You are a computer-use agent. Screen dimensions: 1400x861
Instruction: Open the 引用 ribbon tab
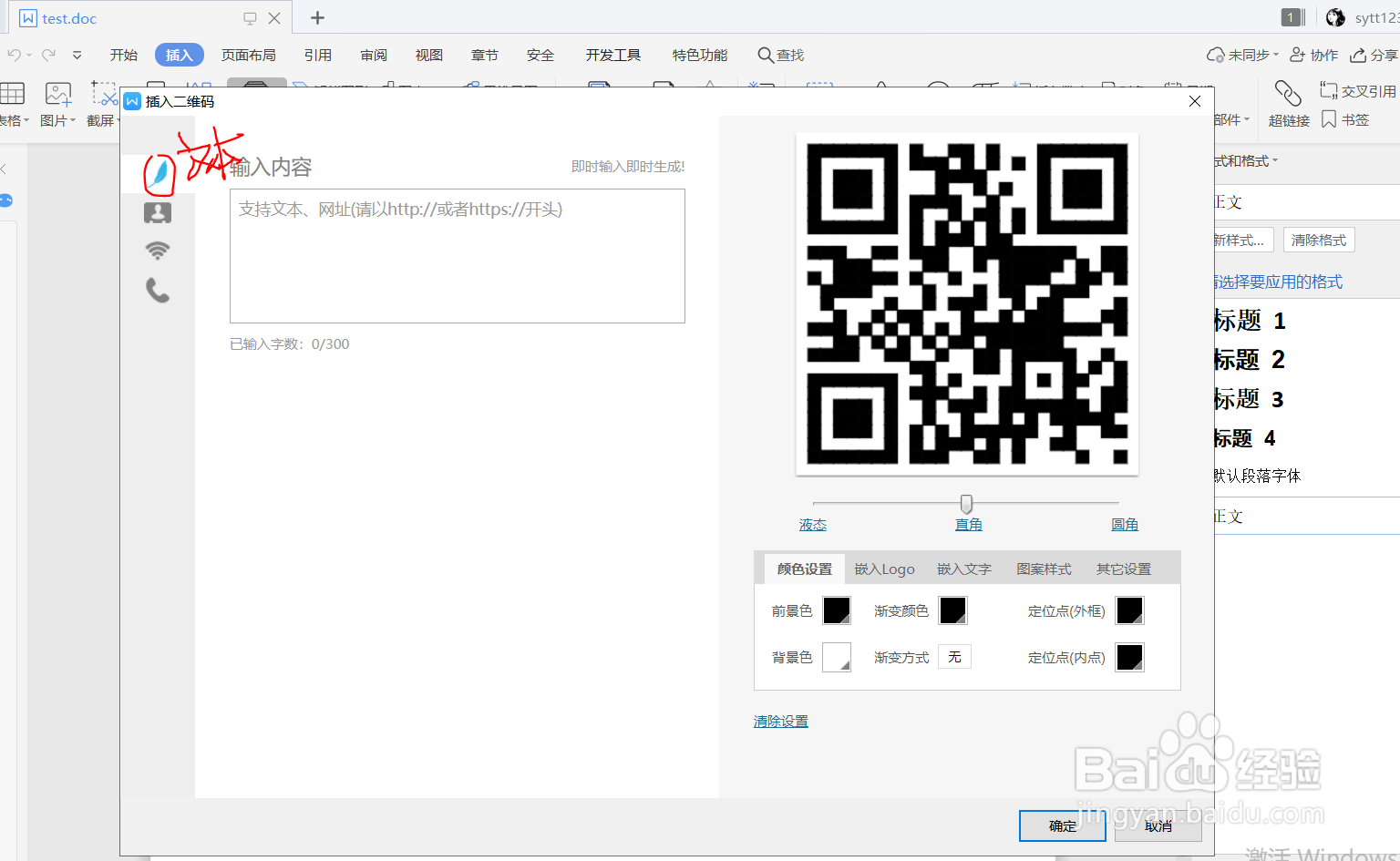coord(318,55)
